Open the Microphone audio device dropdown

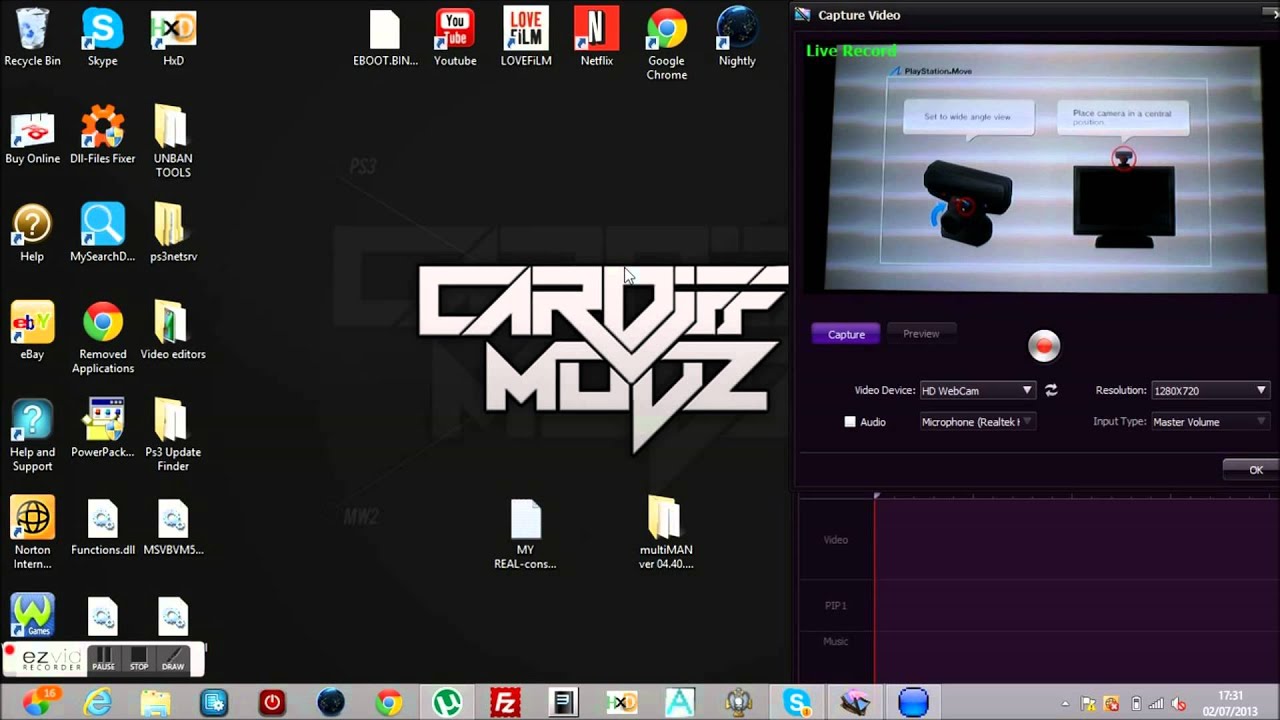(976, 422)
